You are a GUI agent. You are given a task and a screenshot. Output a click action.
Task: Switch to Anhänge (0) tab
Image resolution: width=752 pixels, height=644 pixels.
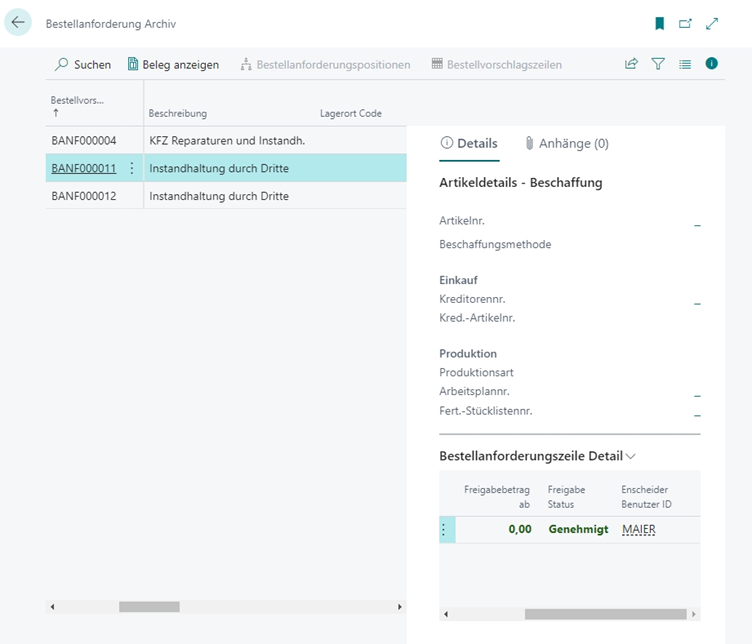tap(566, 143)
